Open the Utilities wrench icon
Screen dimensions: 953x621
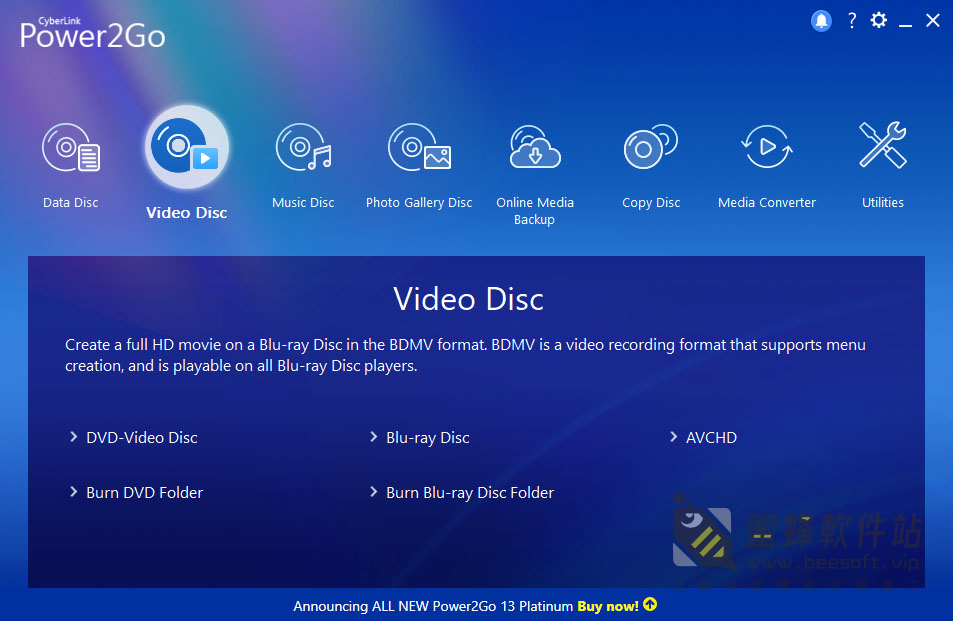882,145
